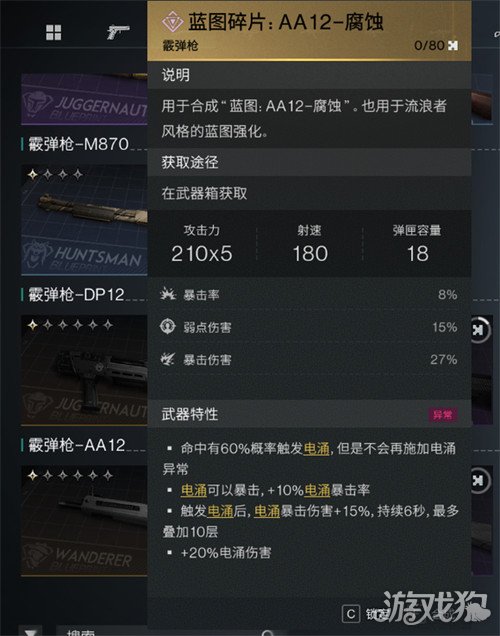The height and width of the screenshot is (636, 500).
Task: Click the crit rate (暴击率) stat icon
Action: [168, 294]
